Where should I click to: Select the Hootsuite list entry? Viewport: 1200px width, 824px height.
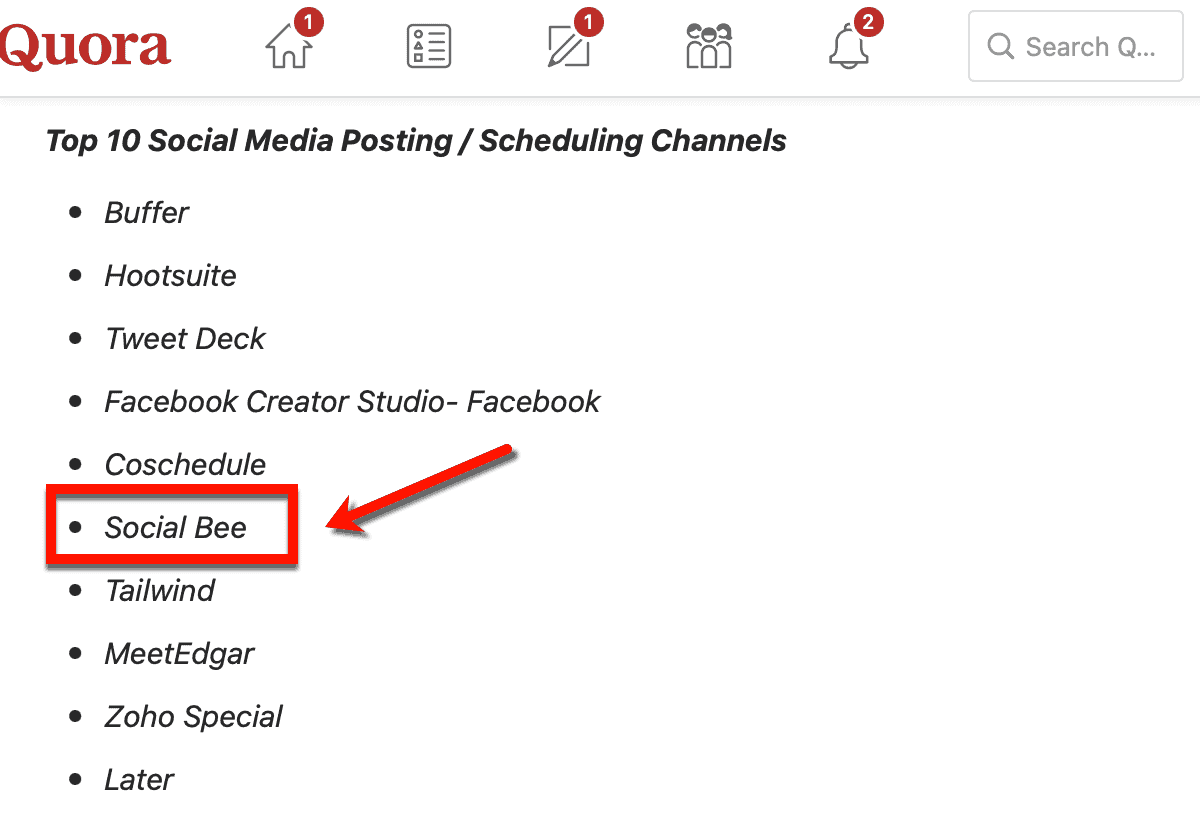click(x=170, y=276)
